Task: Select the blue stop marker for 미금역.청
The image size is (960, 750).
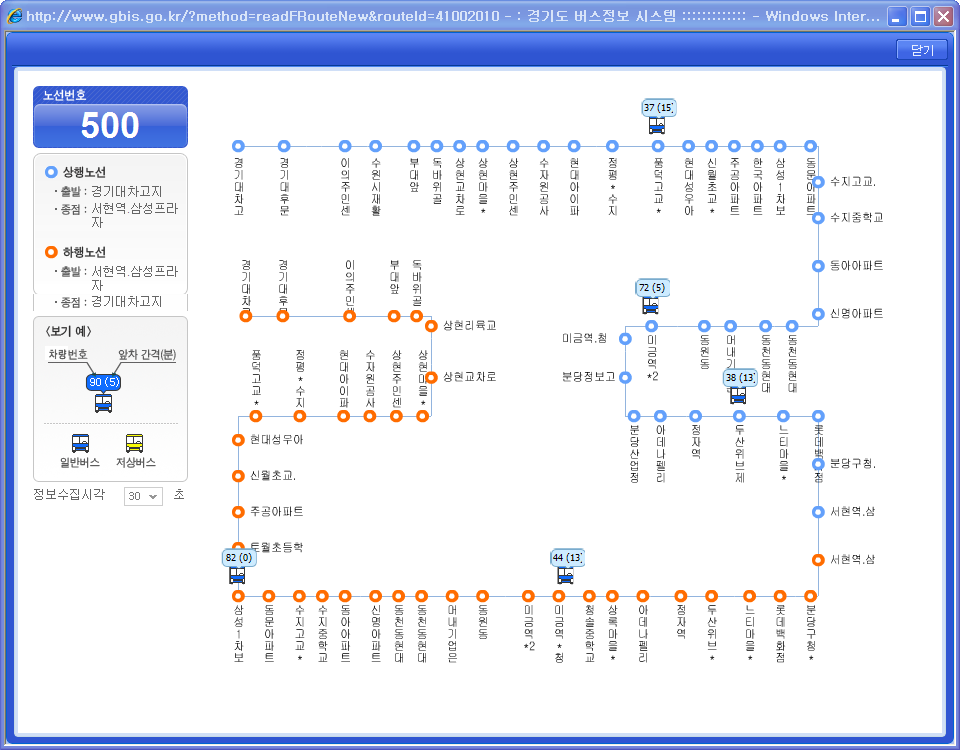Action: click(x=625, y=339)
